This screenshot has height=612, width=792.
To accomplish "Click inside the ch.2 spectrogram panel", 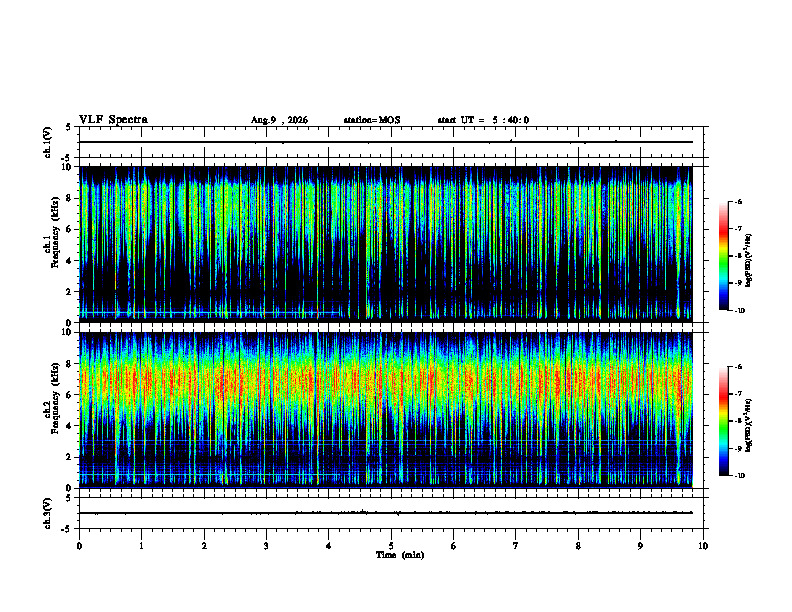I will click(386, 410).
